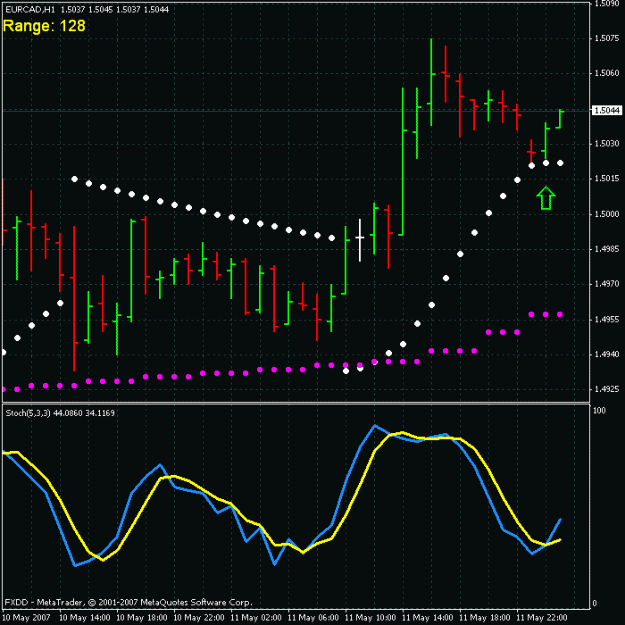
Task: Click the 1.5000 price axis label
Action: pos(607,214)
